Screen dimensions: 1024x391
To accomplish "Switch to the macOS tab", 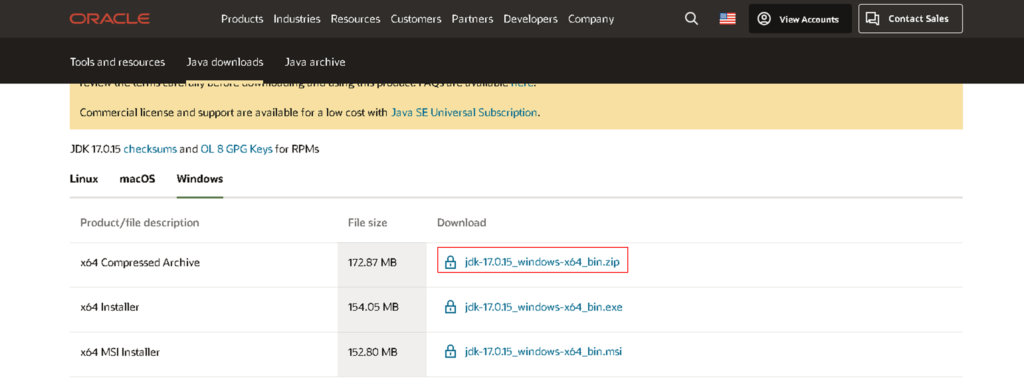I will [137, 178].
